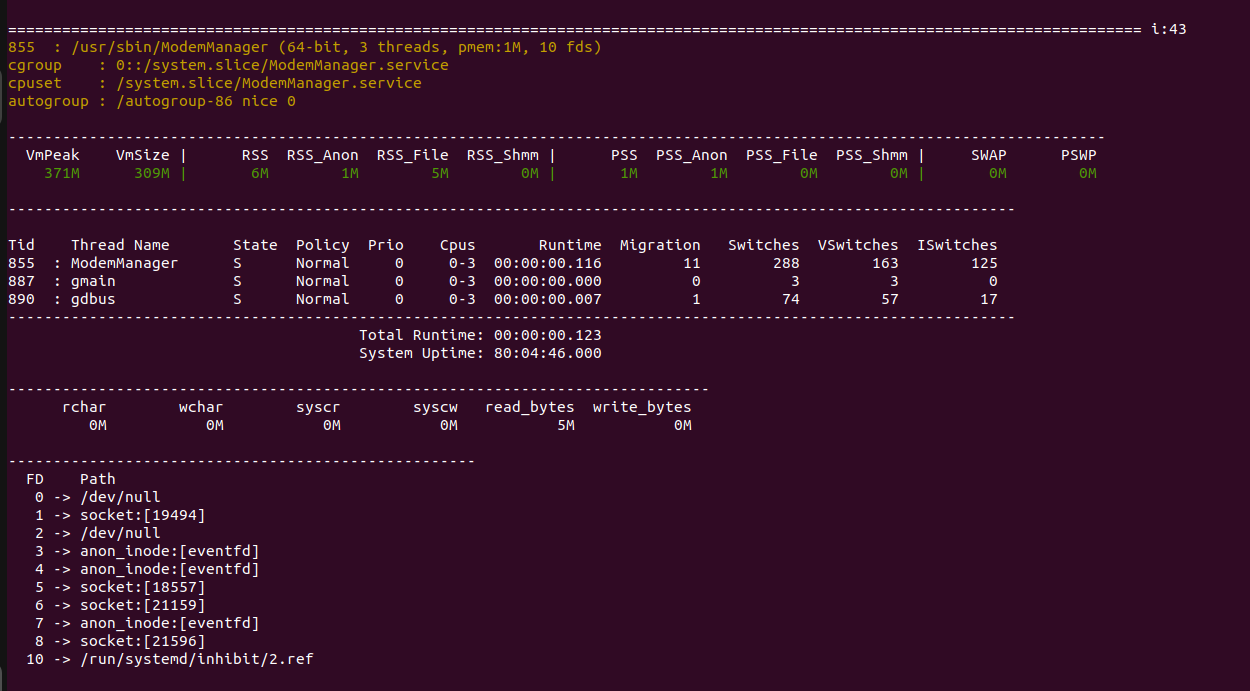Select FD 1 socket:[19494]

(143, 515)
